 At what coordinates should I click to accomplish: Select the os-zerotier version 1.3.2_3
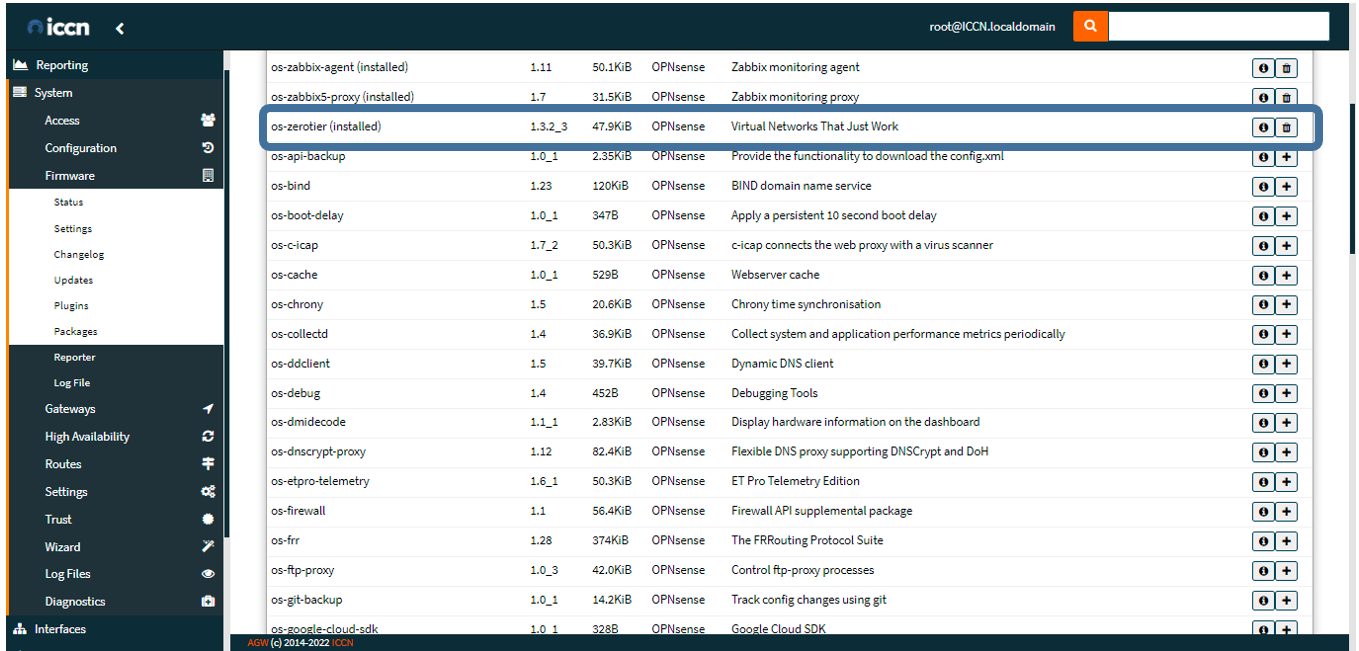[549, 126]
